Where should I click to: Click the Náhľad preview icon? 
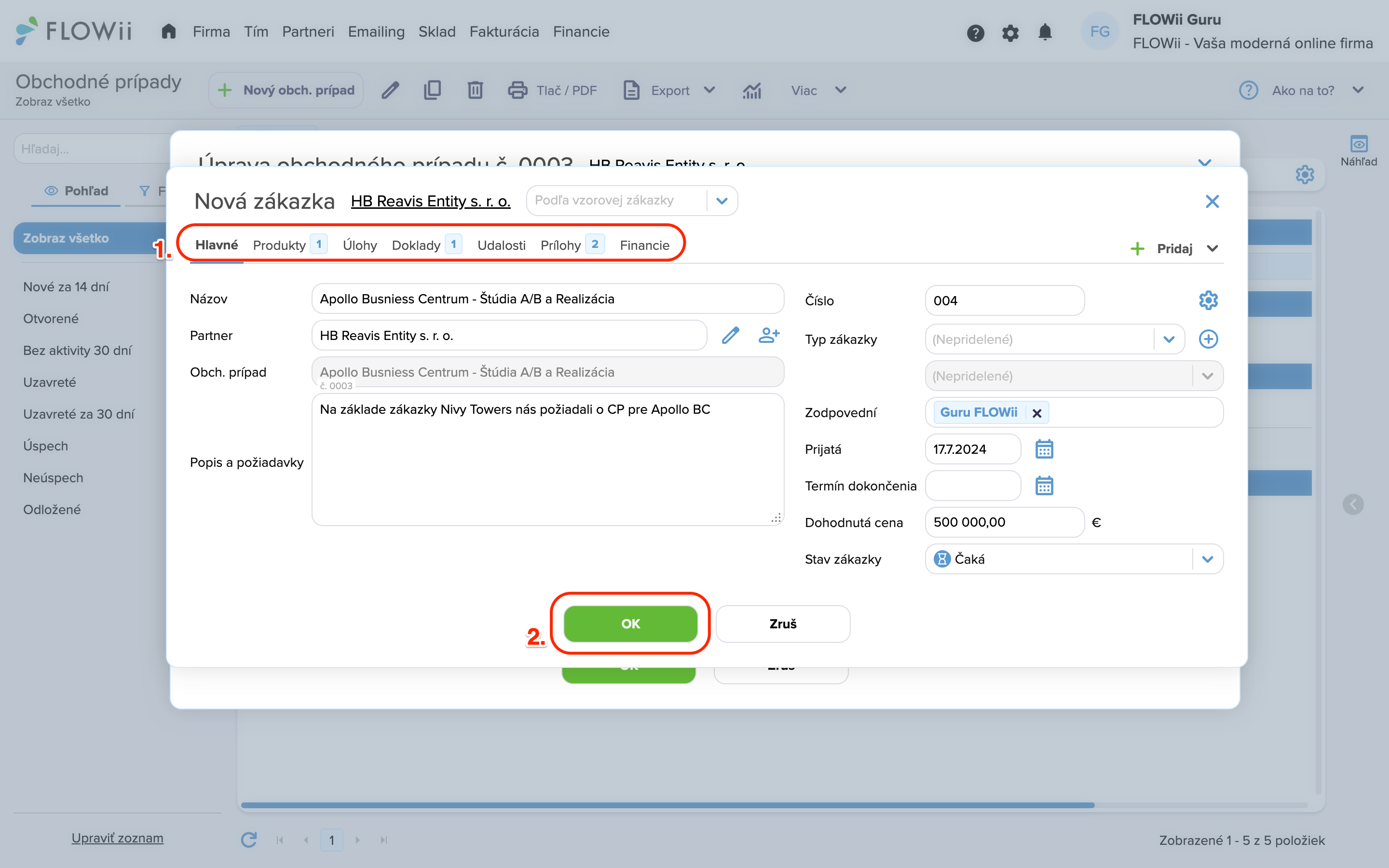(x=1359, y=150)
